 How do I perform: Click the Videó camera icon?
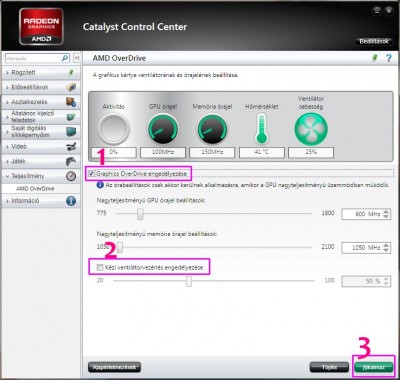[x=71, y=147]
